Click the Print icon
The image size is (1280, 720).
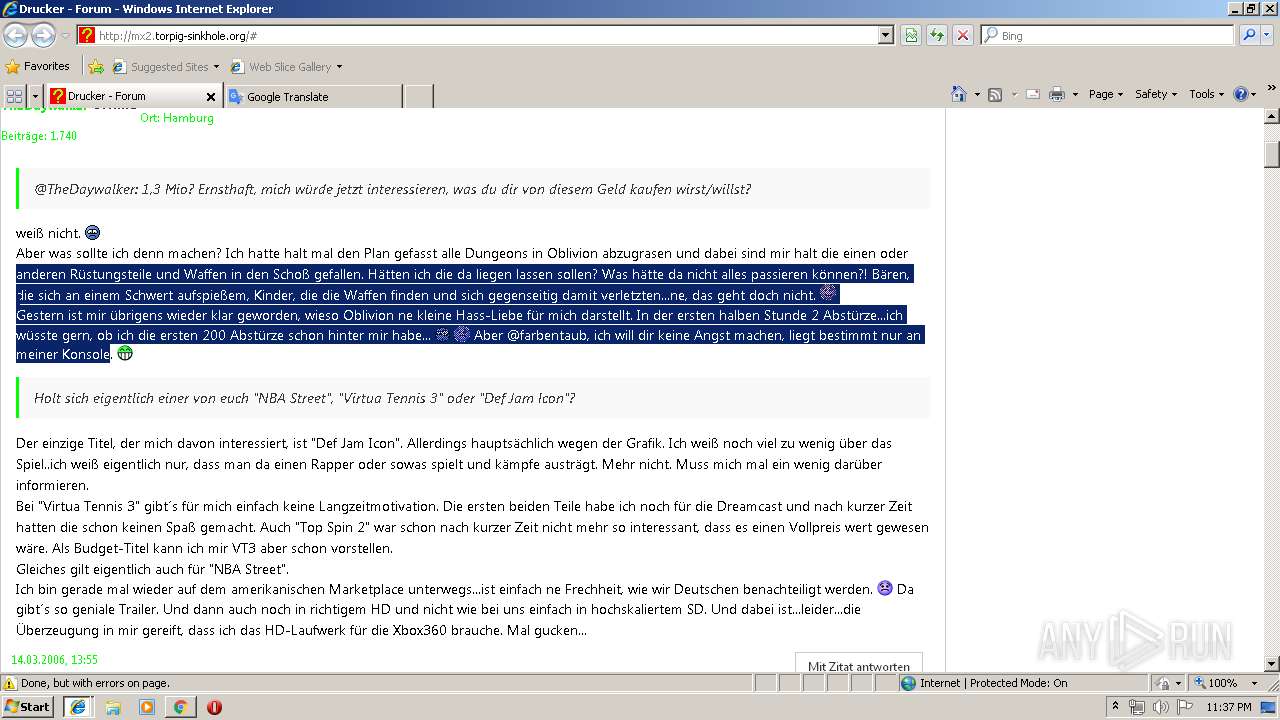(1057, 94)
